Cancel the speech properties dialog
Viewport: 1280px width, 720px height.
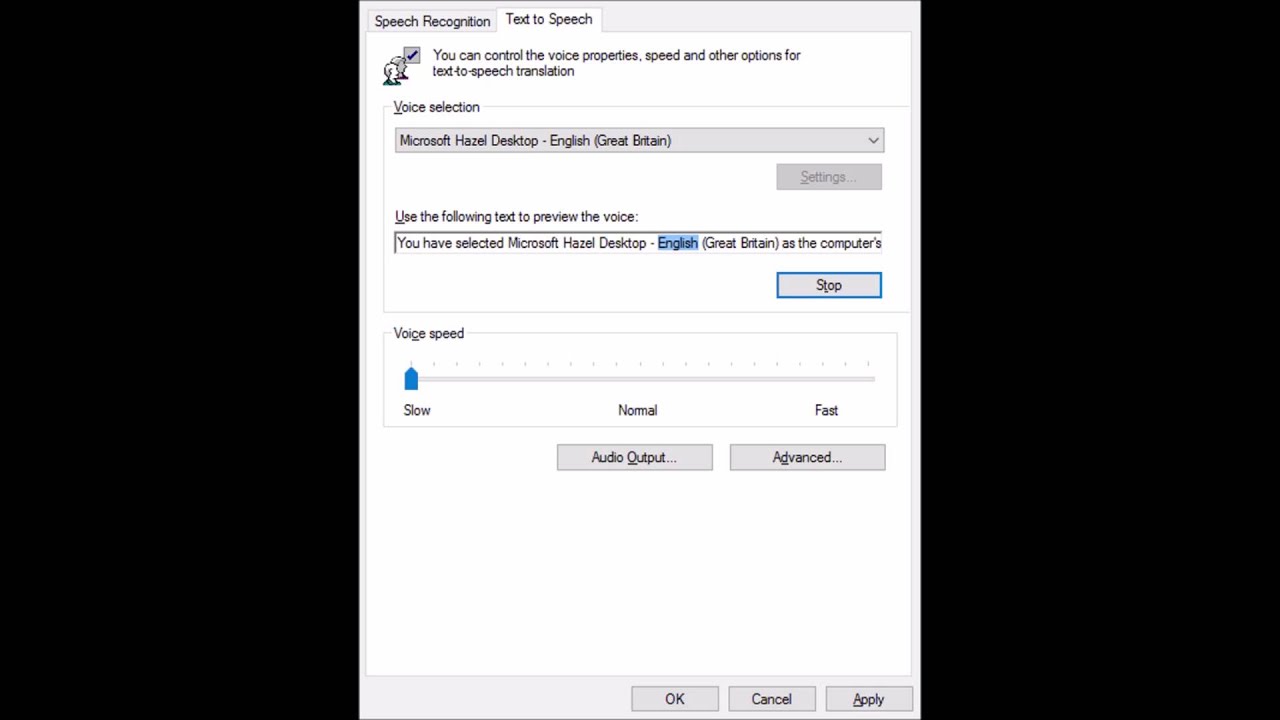771,699
